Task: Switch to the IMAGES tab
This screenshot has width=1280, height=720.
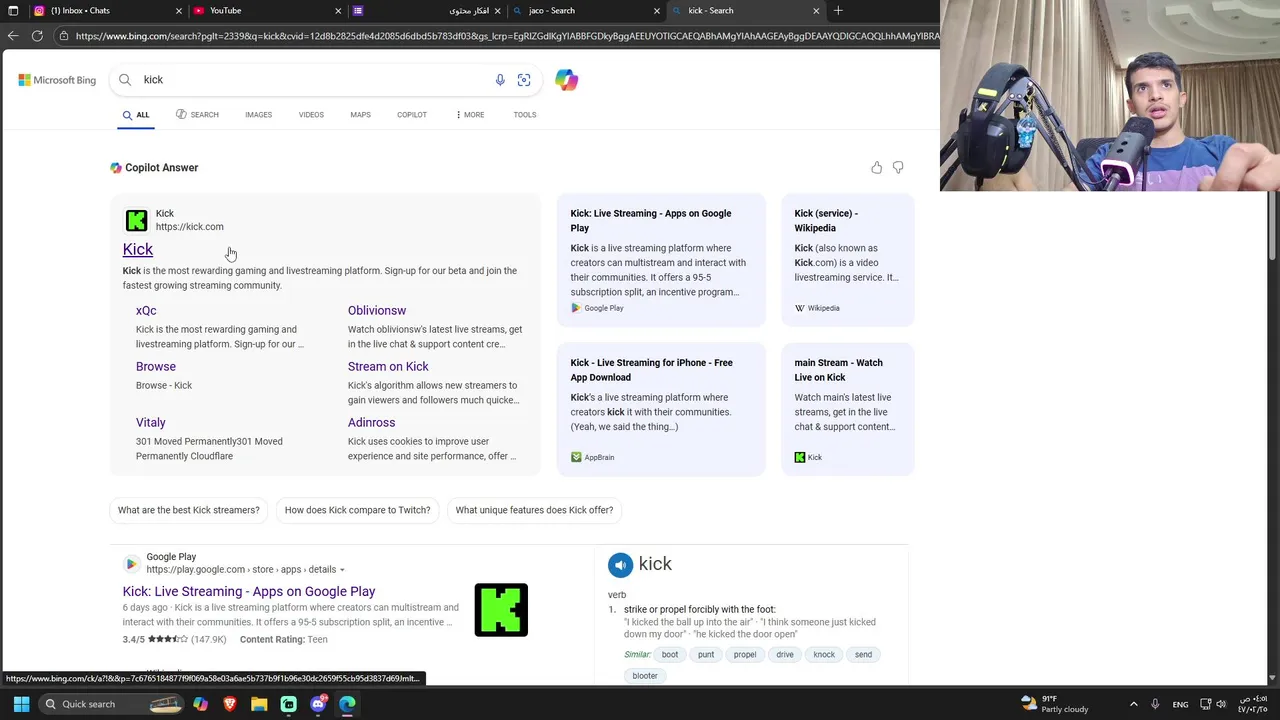Action: click(x=258, y=115)
